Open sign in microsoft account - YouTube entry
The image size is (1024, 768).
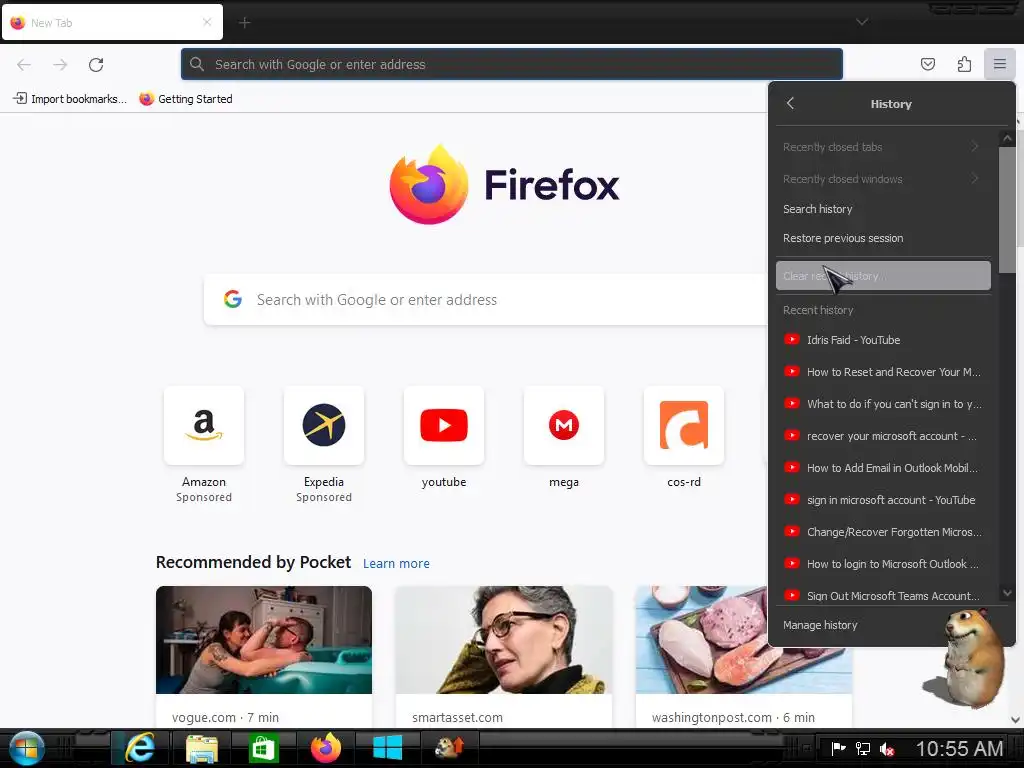click(883, 500)
